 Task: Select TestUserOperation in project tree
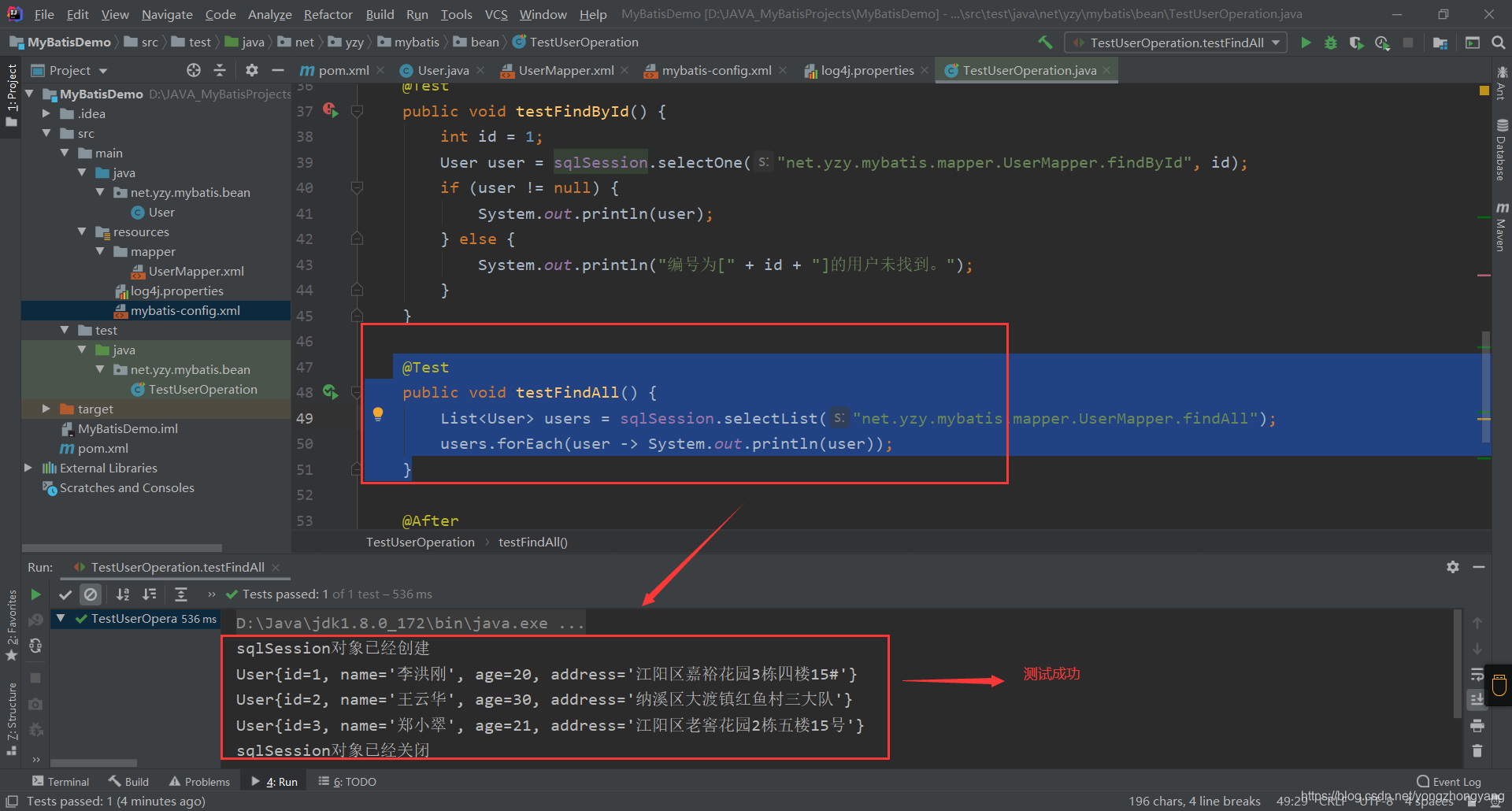point(202,389)
